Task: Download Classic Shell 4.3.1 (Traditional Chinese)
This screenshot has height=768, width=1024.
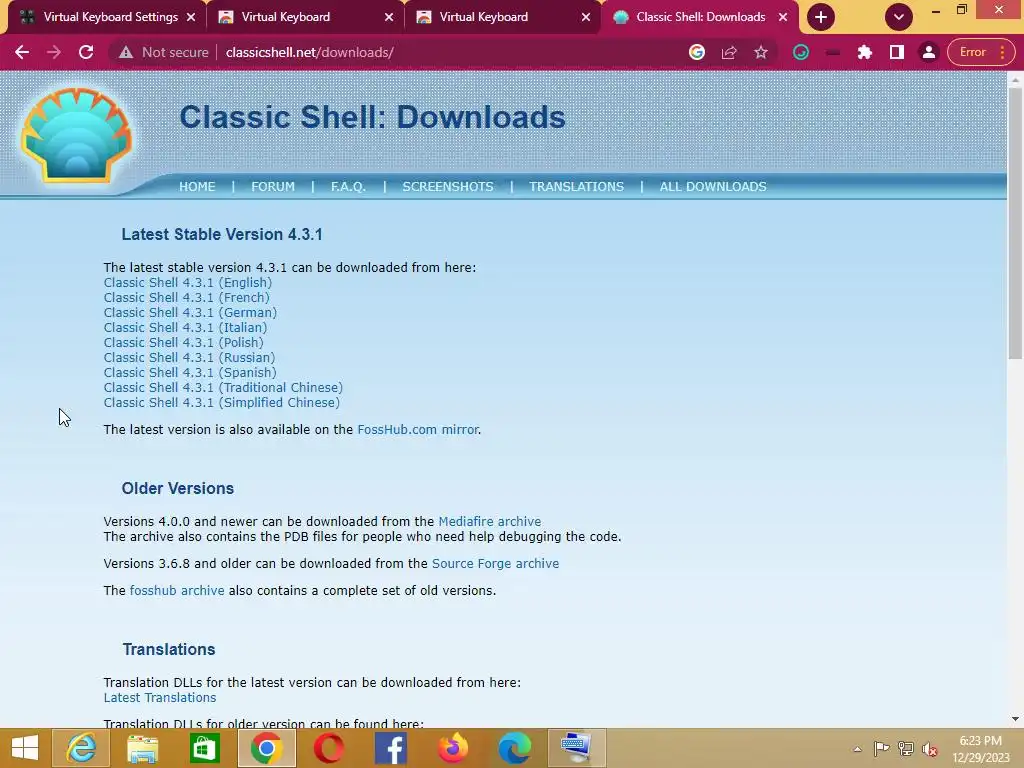Action: [x=223, y=388]
